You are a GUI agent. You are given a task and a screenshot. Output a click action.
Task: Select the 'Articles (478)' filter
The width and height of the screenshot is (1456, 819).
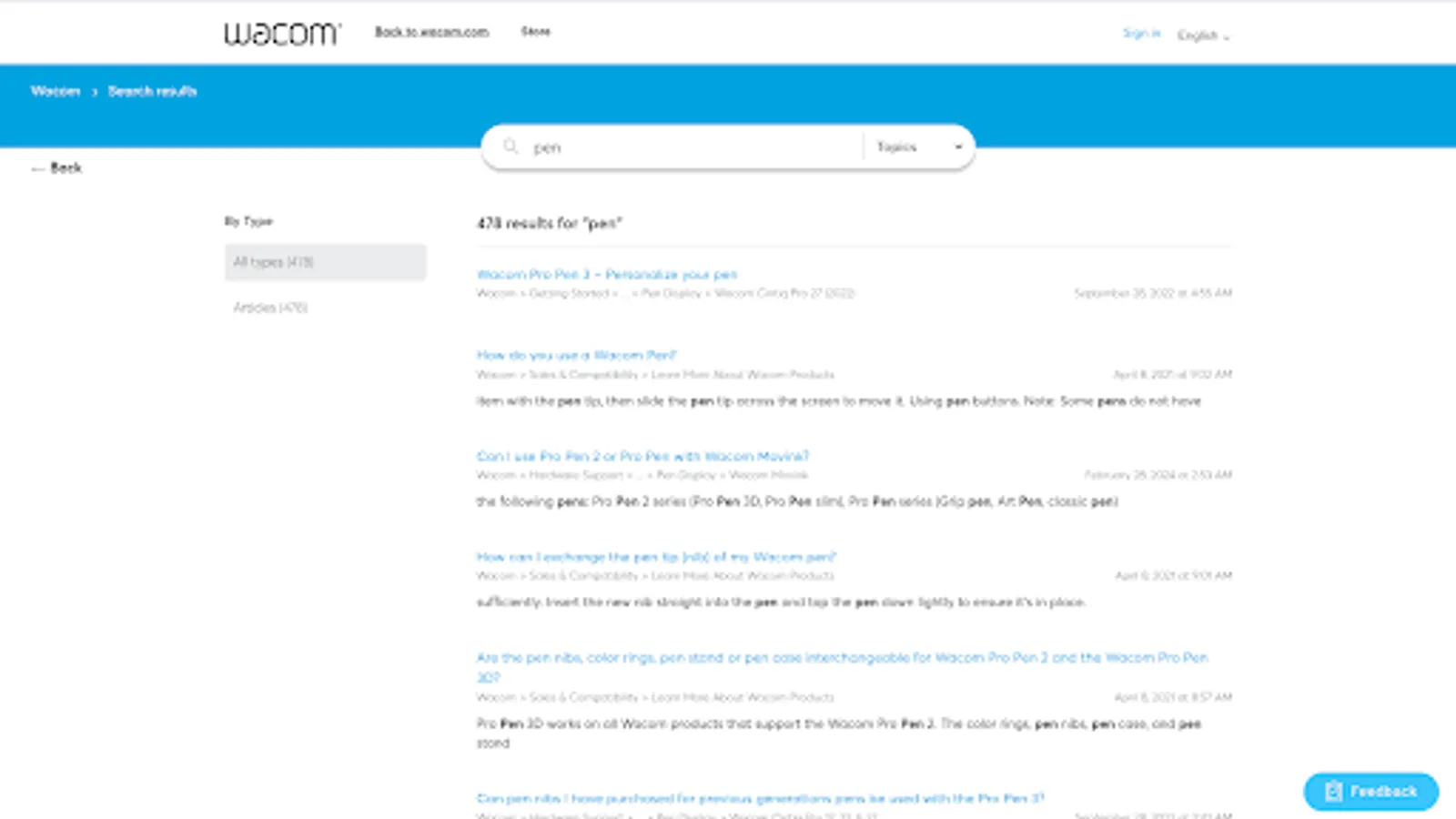coord(270,307)
